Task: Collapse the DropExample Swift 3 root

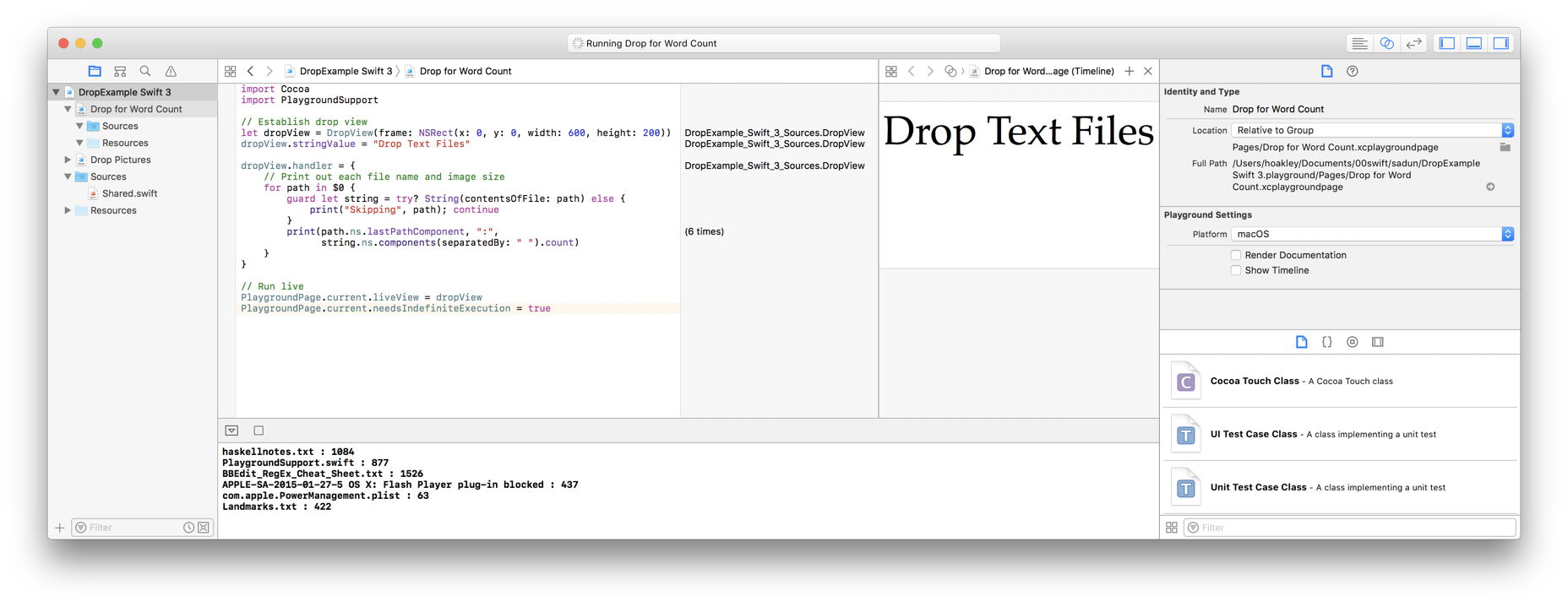Action: [x=56, y=92]
